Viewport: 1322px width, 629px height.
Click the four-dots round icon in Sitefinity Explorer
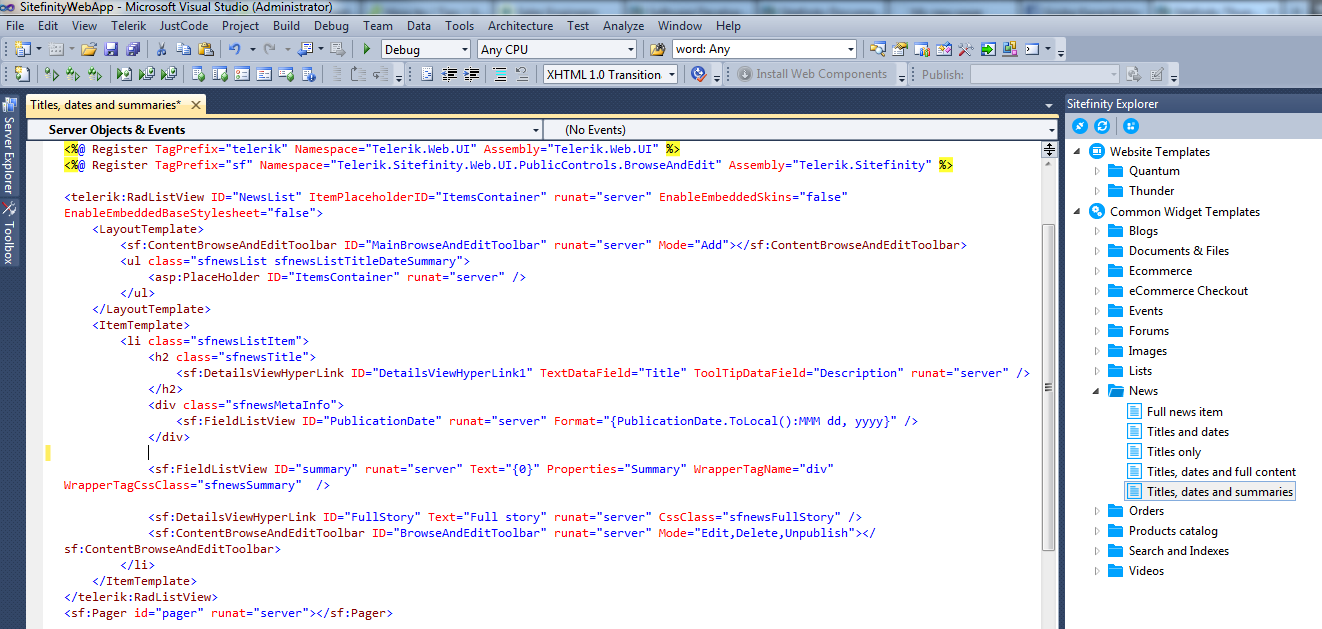[x=1130, y=126]
